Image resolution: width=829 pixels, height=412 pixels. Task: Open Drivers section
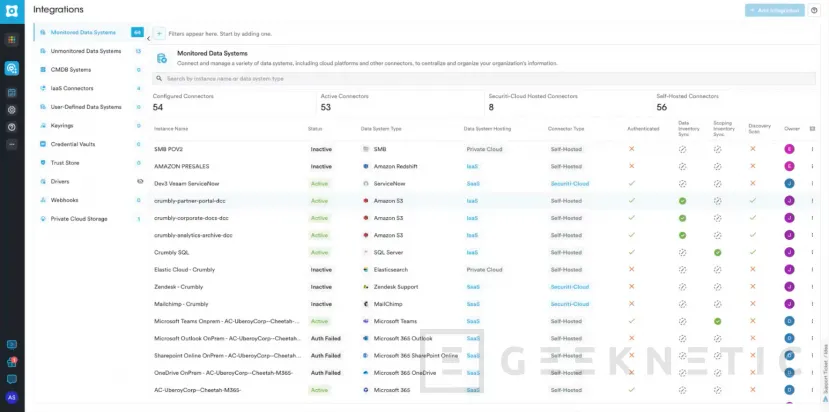pos(60,181)
